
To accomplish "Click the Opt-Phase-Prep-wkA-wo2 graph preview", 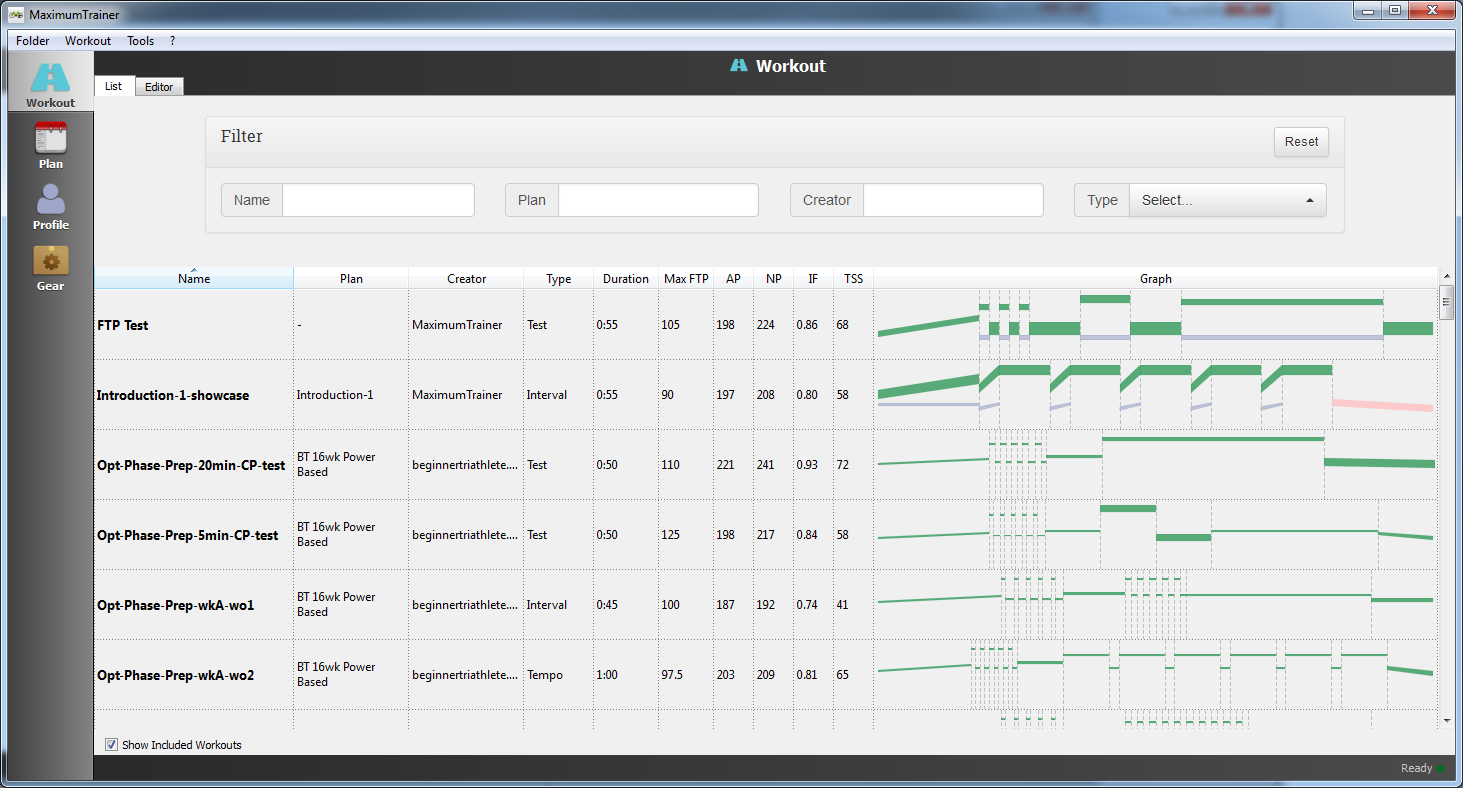I will tap(1155, 675).
